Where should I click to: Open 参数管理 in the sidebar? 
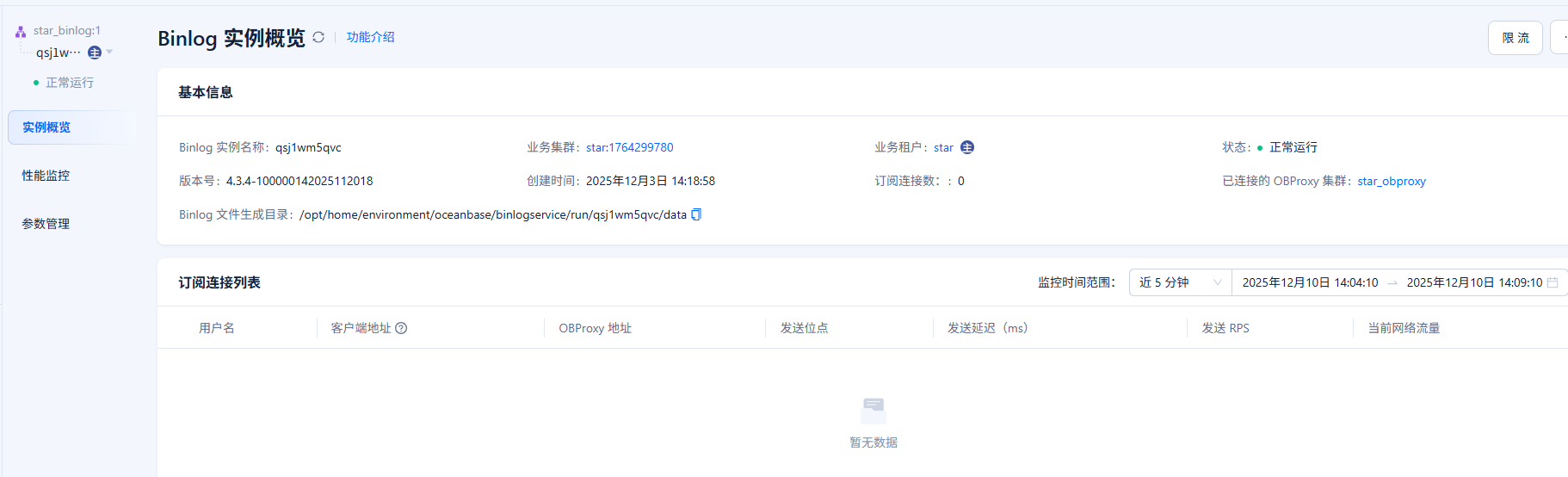tap(46, 224)
